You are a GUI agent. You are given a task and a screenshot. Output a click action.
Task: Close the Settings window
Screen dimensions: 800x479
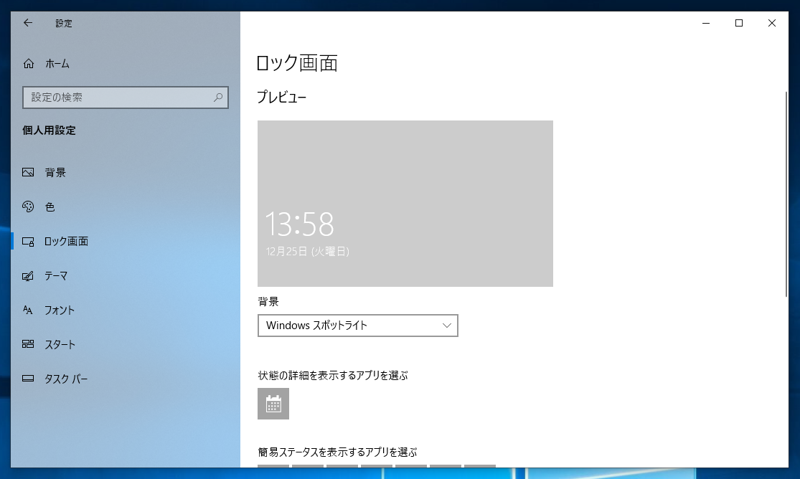772,23
